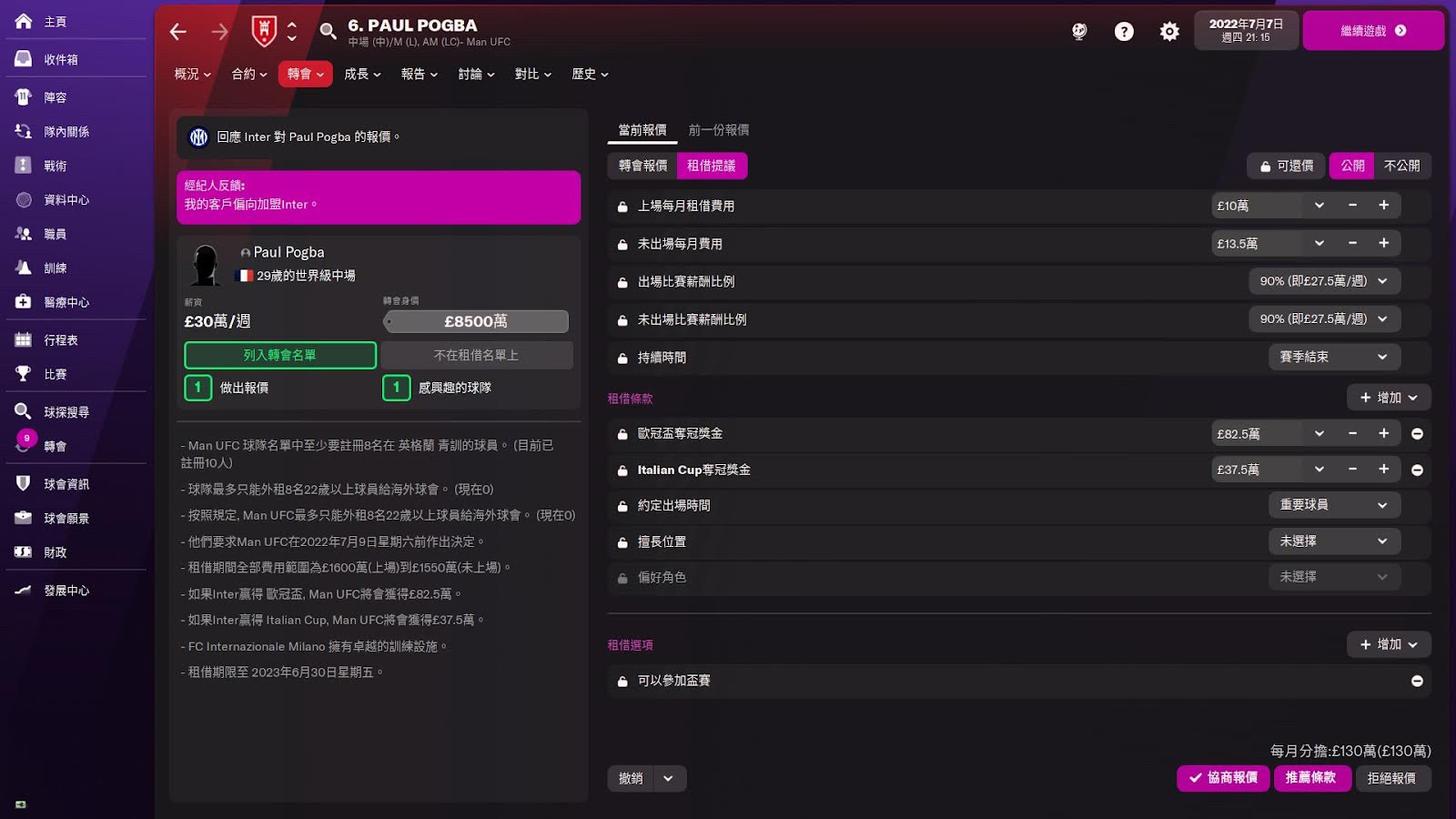Increase 上場每月租借費用 with plus
This screenshot has width=1456, height=819.
pyautogui.click(x=1384, y=206)
